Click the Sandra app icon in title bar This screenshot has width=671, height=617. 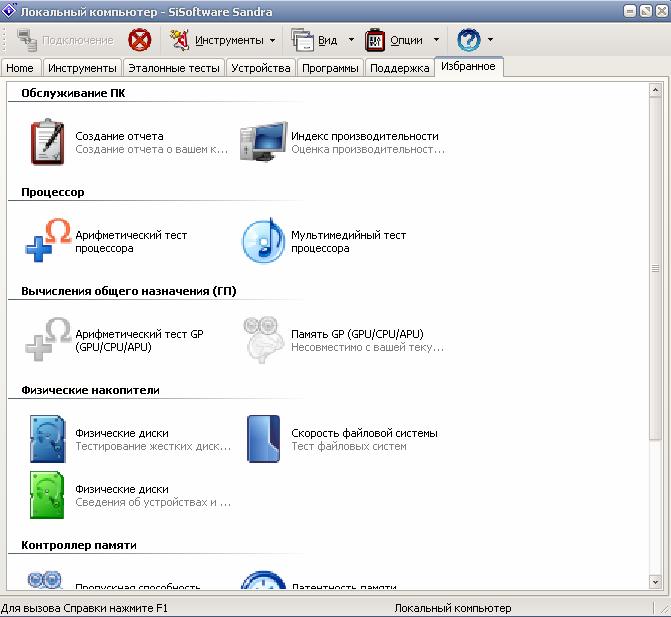9,11
